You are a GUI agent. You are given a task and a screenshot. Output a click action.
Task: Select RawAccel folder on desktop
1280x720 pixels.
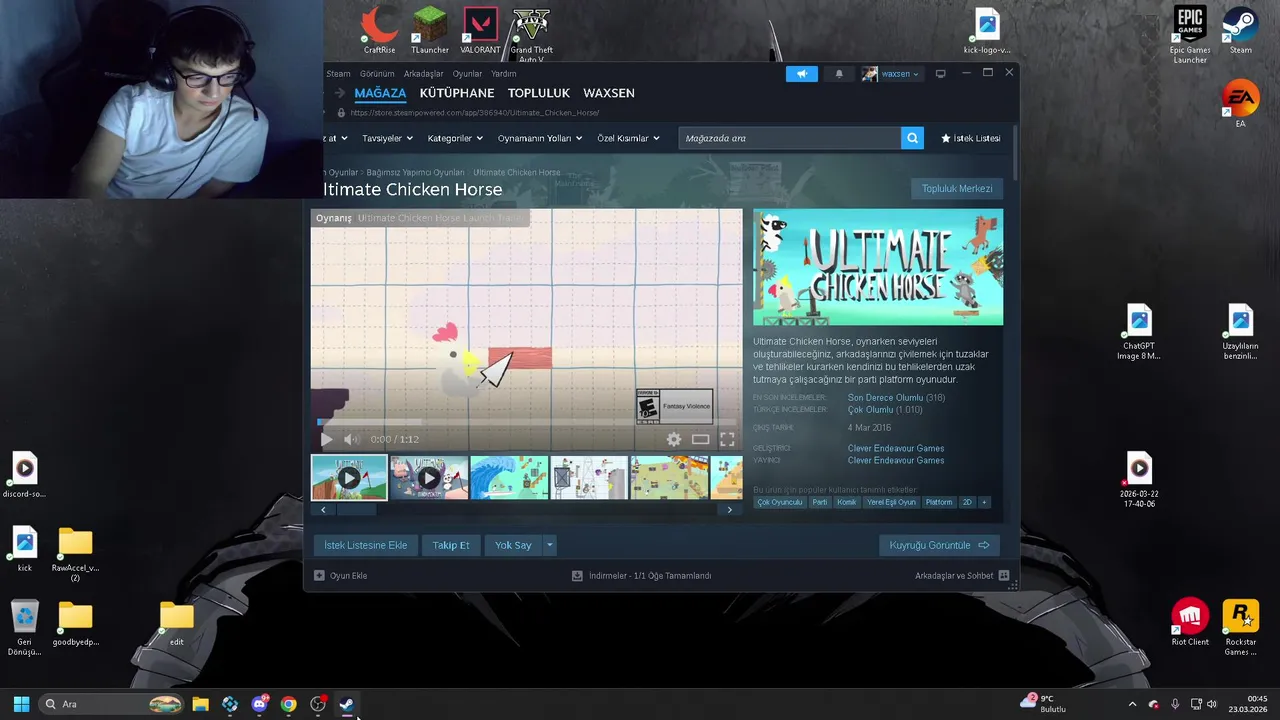pyautogui.click(x=75, y=554)
